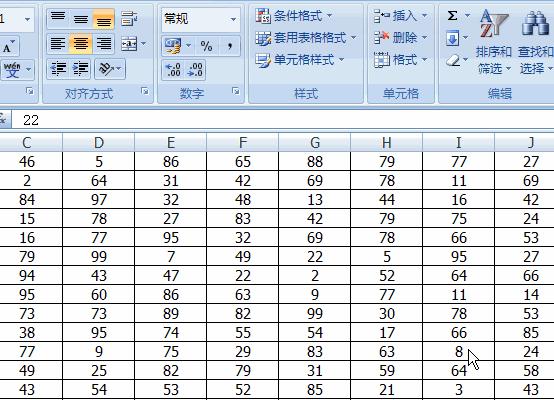The width and height of the screenshot is (554, 400).
Task: Select cell C containing 46
Action: coord(27,162)
